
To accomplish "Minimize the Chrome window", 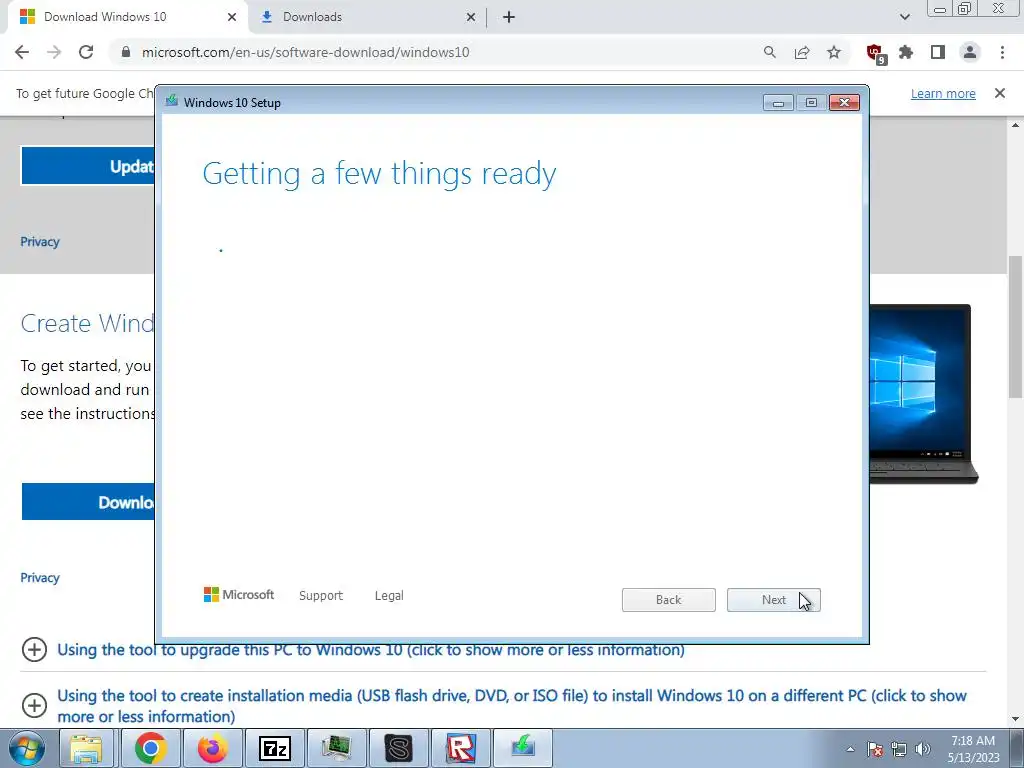I will tap(940, 8).
